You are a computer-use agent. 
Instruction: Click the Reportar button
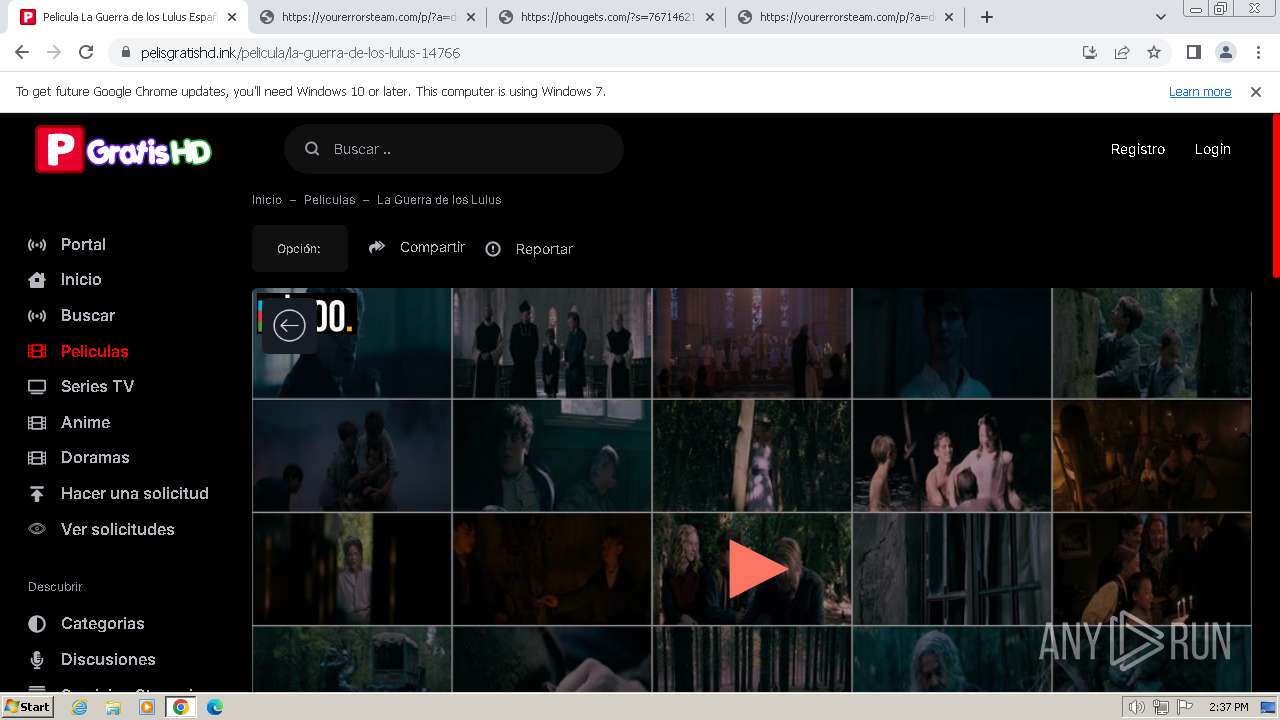pos(529,249)
